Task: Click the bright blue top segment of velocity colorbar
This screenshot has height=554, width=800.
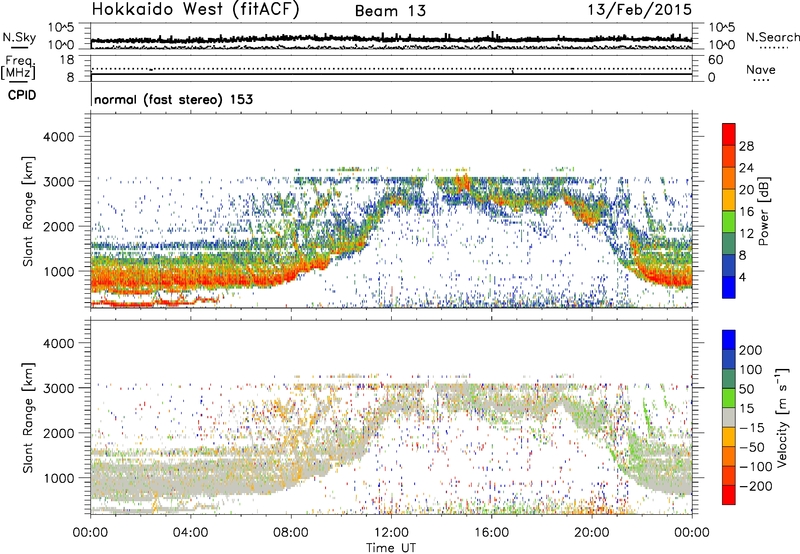Action: [729, 340]
